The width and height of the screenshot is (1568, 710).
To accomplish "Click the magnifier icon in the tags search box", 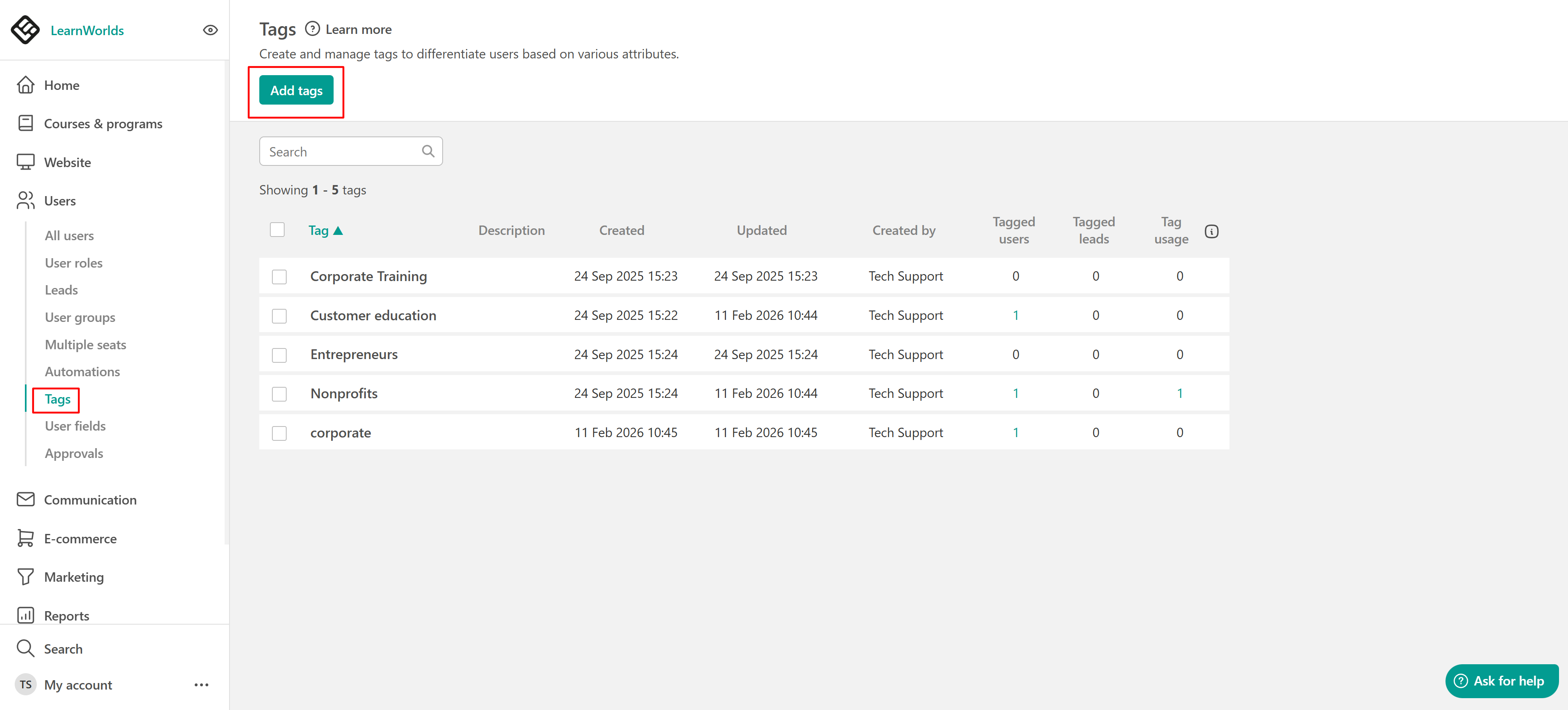I will pyautogui.click(x=428, y=151).
